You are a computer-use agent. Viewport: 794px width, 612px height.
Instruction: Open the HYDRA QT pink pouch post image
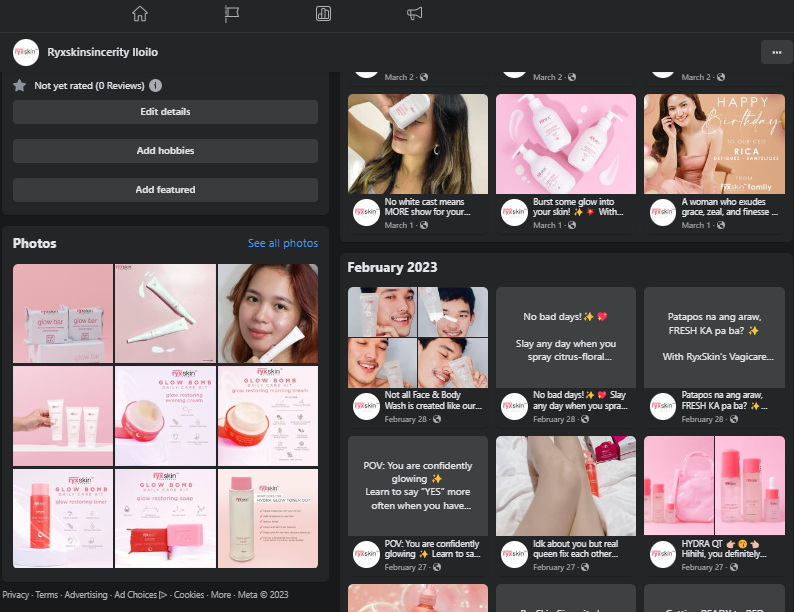click(714, 486)
